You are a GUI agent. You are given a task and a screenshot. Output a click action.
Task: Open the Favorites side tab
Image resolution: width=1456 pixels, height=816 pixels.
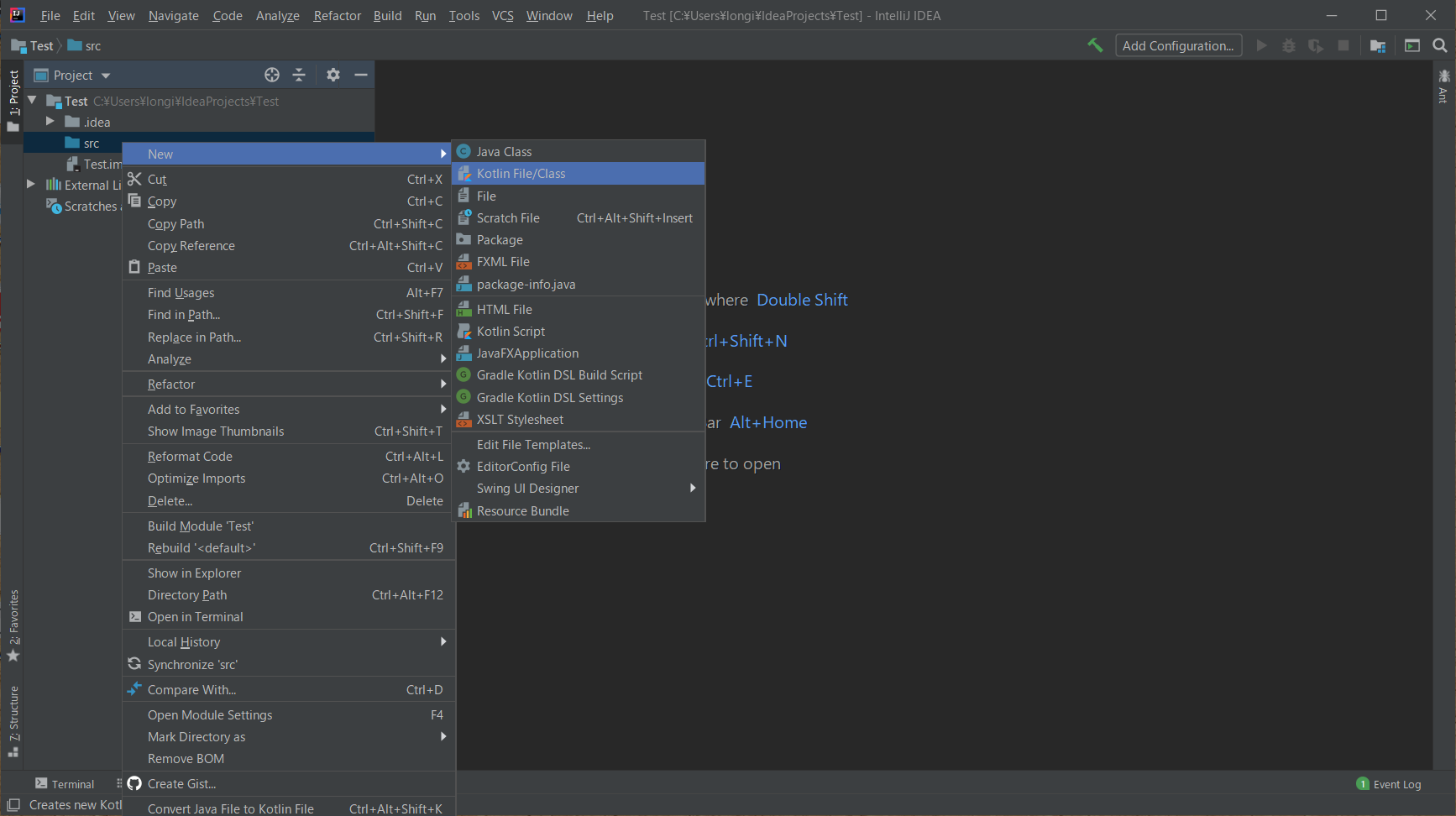coord(13,625)
